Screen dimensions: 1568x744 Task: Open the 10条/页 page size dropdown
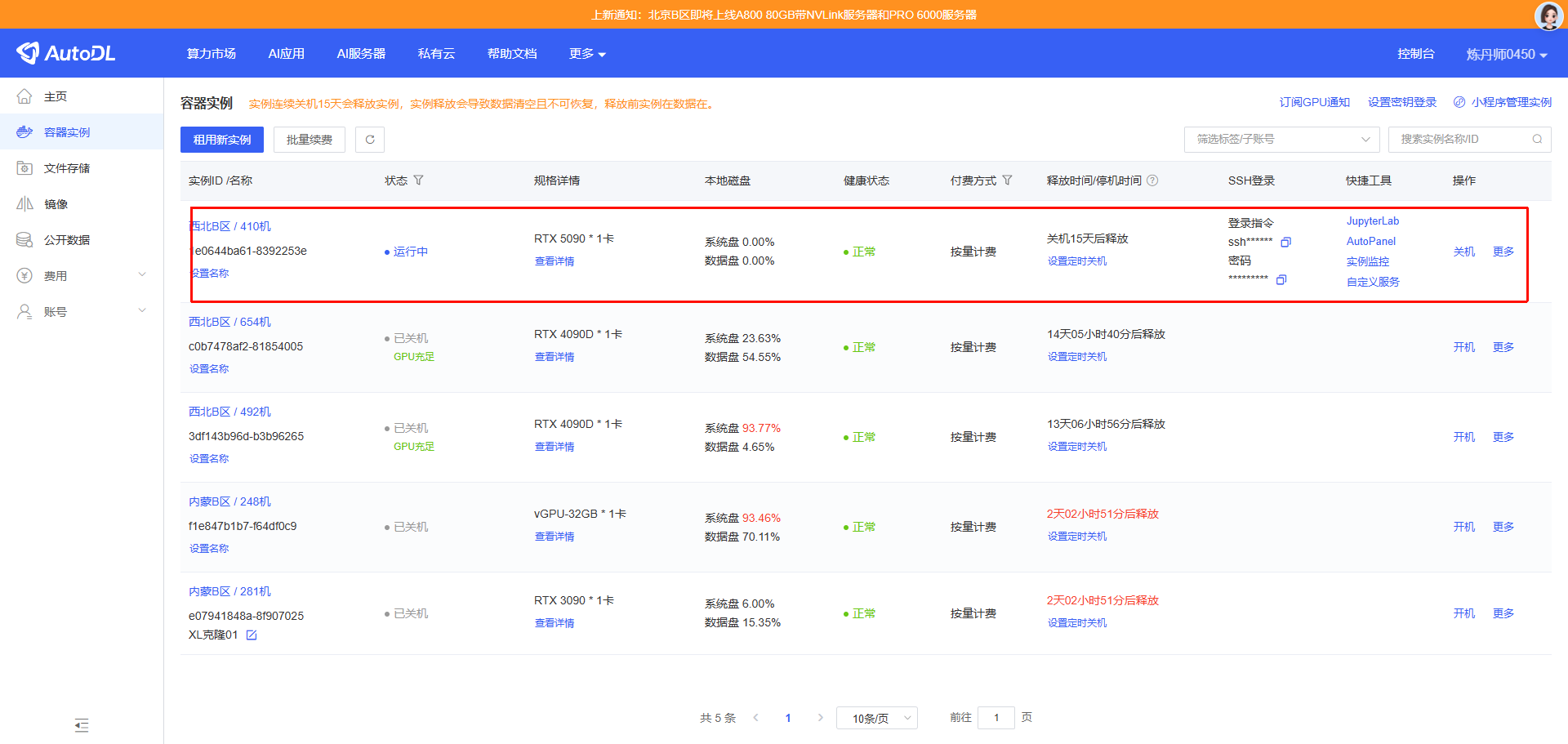pyautogui.click(x=876, y=718)
